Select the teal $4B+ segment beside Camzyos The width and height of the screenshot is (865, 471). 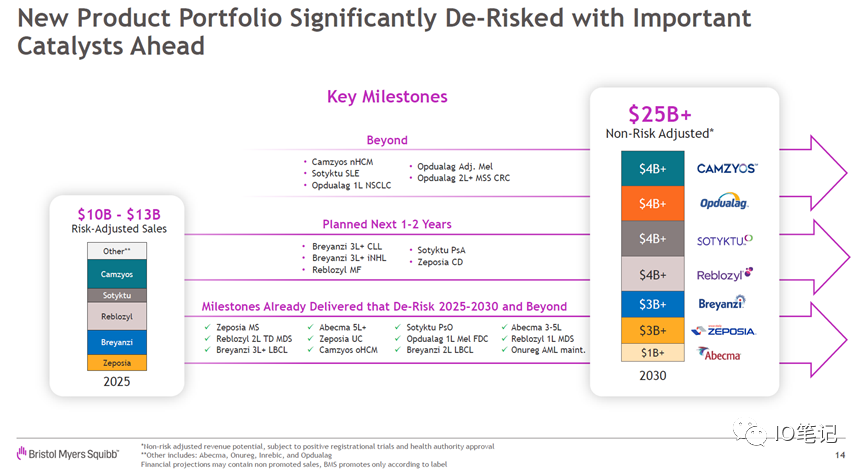pyautogui.click(x=652, y=168)
